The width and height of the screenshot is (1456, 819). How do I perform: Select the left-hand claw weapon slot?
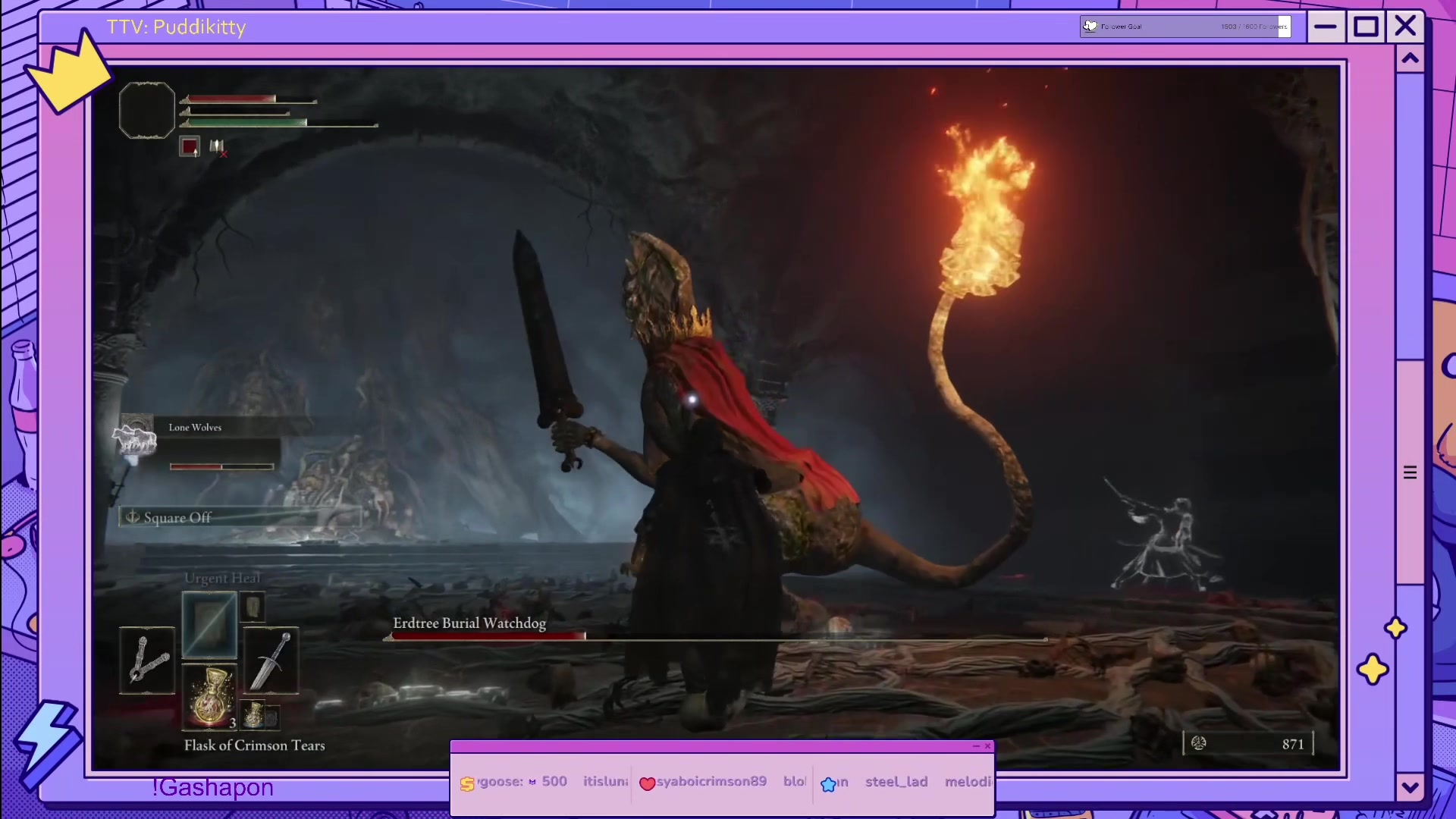click(147, 660)
